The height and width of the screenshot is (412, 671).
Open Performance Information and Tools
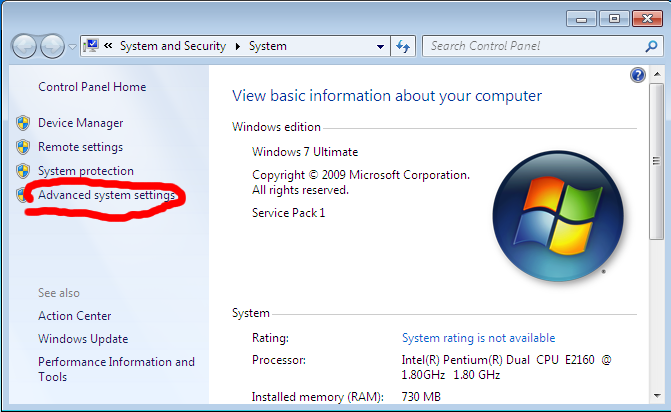click(x=116, y=369)
